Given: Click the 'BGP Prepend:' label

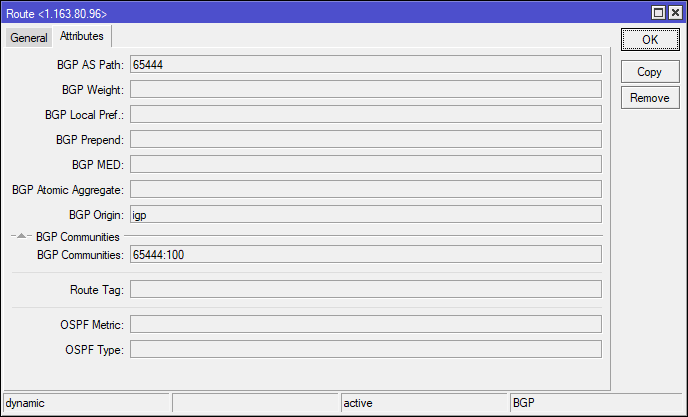Looking at the screenshot, I should (90, 140).
